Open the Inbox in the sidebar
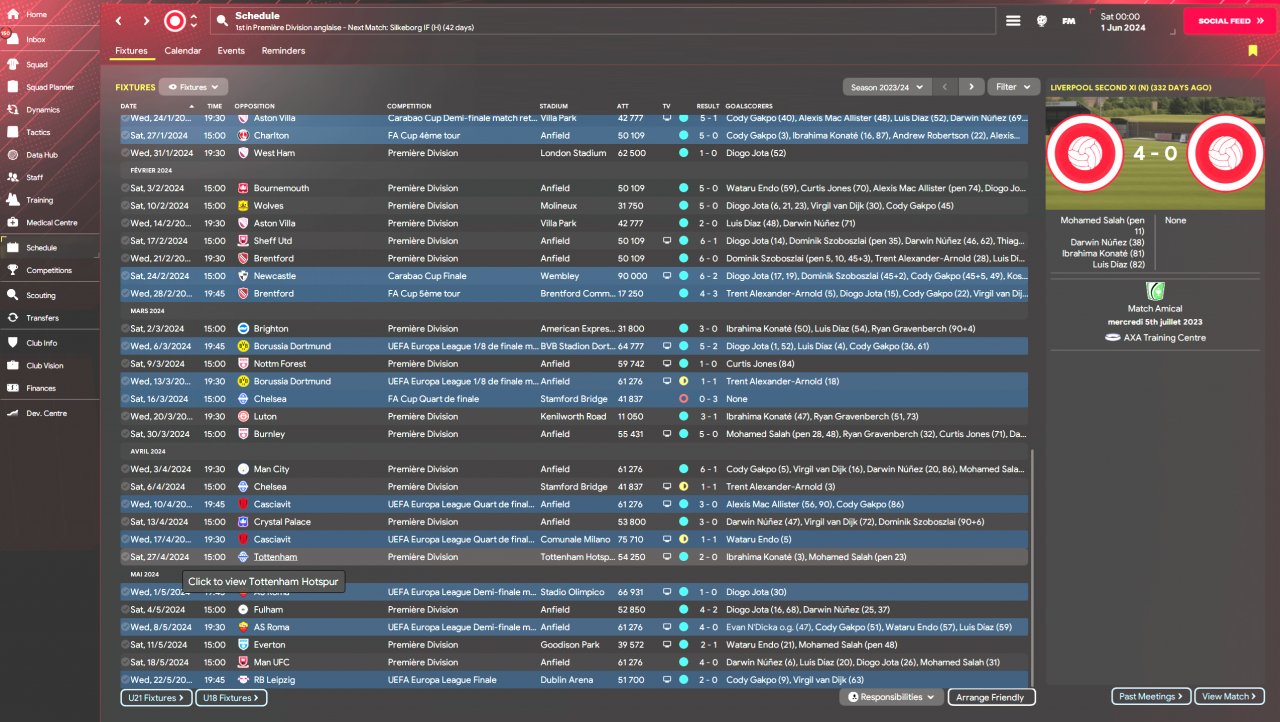 (x=36, y=39)
